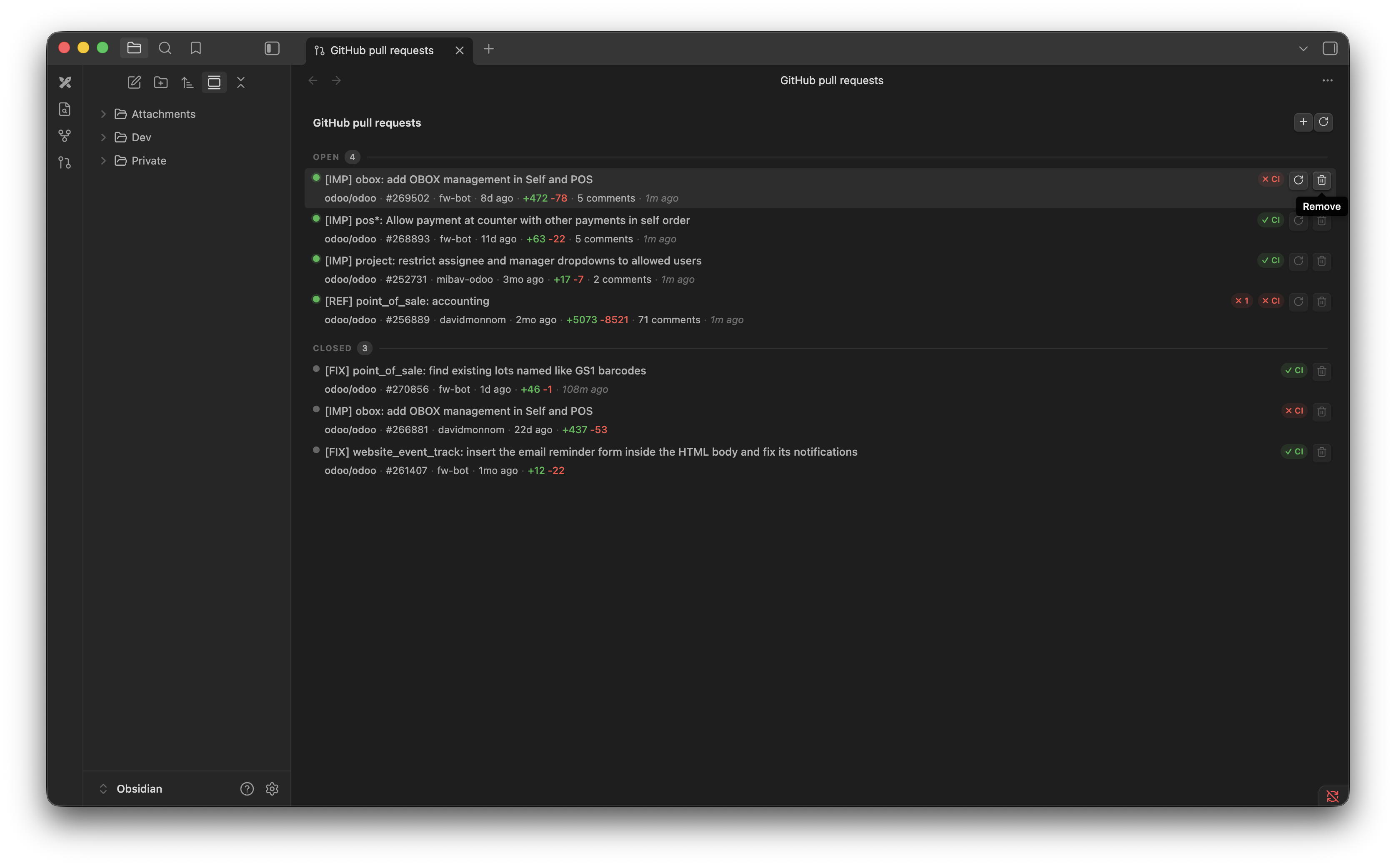Screen dimensions: 1396x868
Task: Click passing CI badge on #270856
Action: click(x=1294, y=371)
